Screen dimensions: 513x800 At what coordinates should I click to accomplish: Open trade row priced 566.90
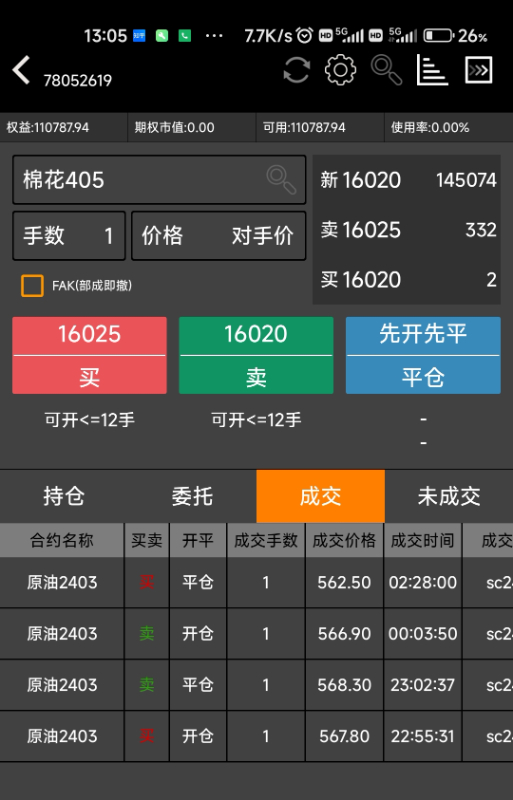click(256, 634)
